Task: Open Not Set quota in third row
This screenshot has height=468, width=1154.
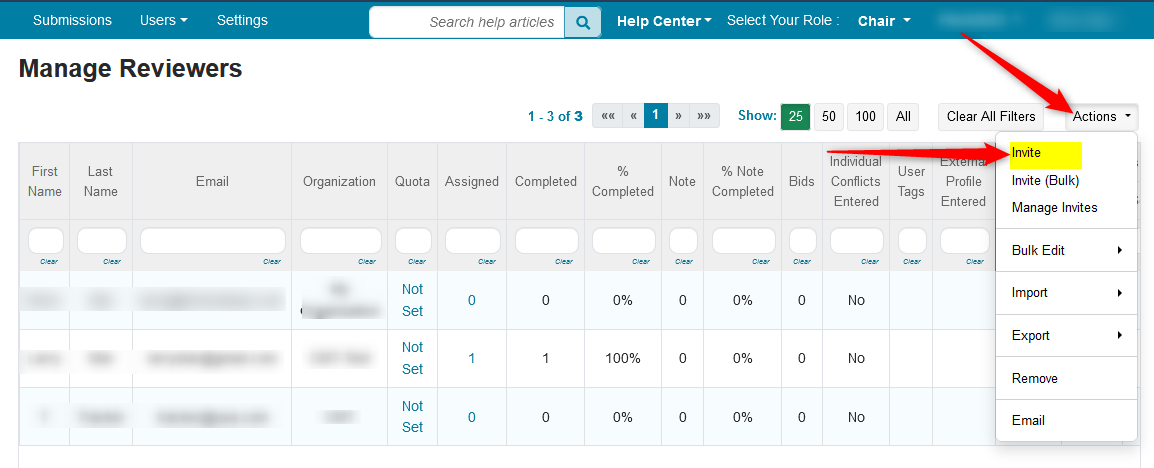Action: (412, 416)
